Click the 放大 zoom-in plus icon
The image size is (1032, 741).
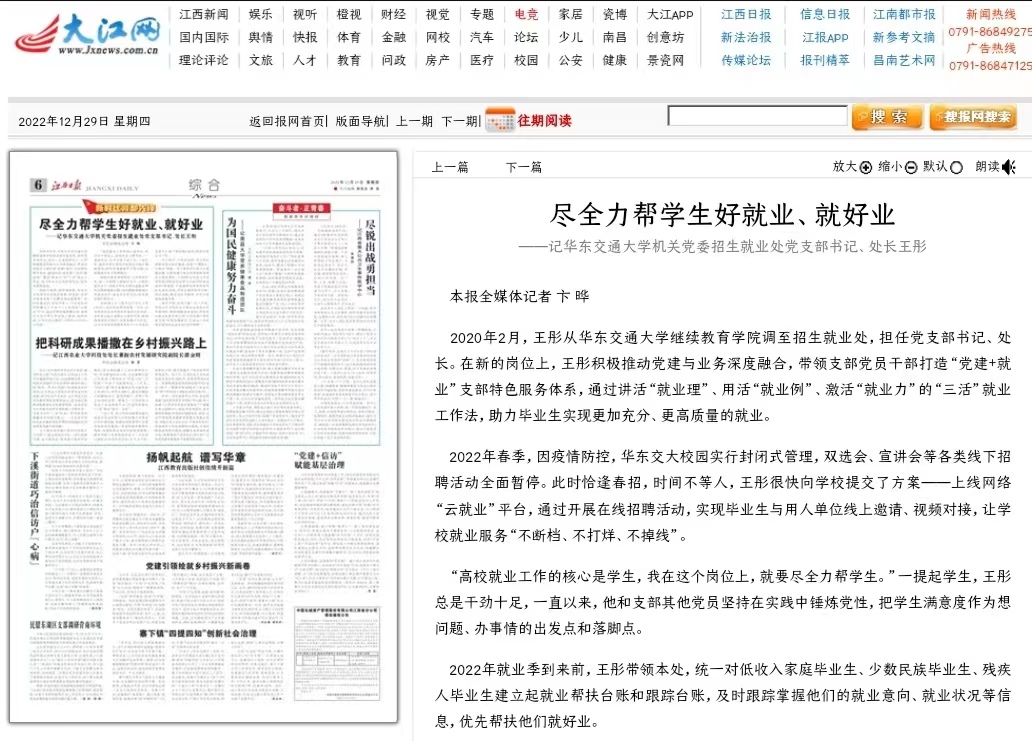tap(866, 167)
